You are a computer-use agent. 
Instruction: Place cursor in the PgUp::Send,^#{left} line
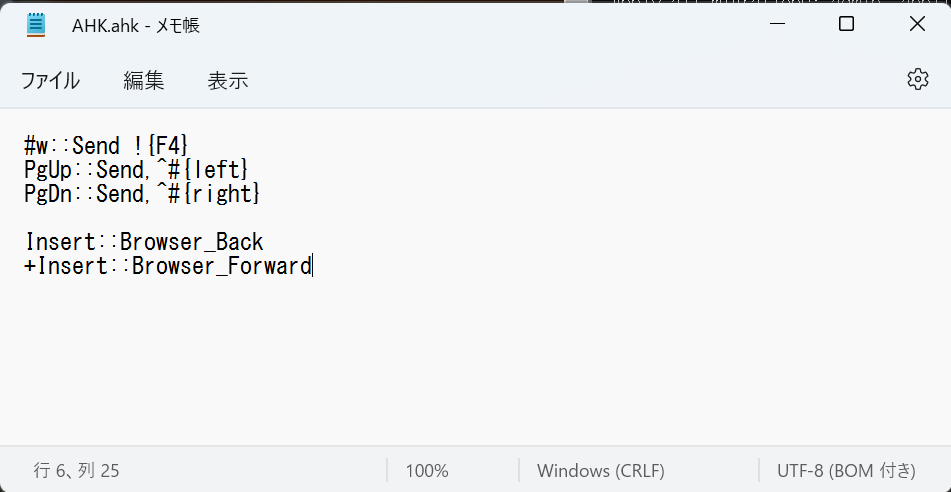pyautogui.click(x=136, y=170)
